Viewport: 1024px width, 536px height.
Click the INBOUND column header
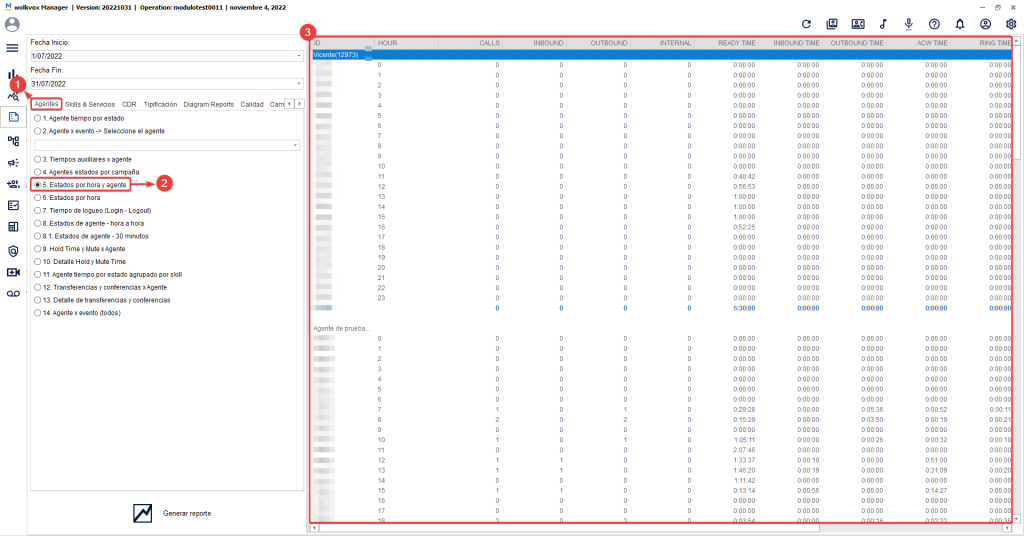point(534,43)
